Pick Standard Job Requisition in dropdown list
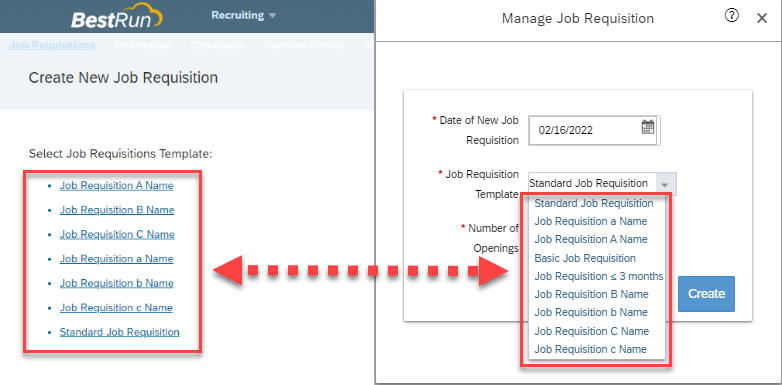Image resolution: width=782 pixels, height=385 pixels. (594, 203)
